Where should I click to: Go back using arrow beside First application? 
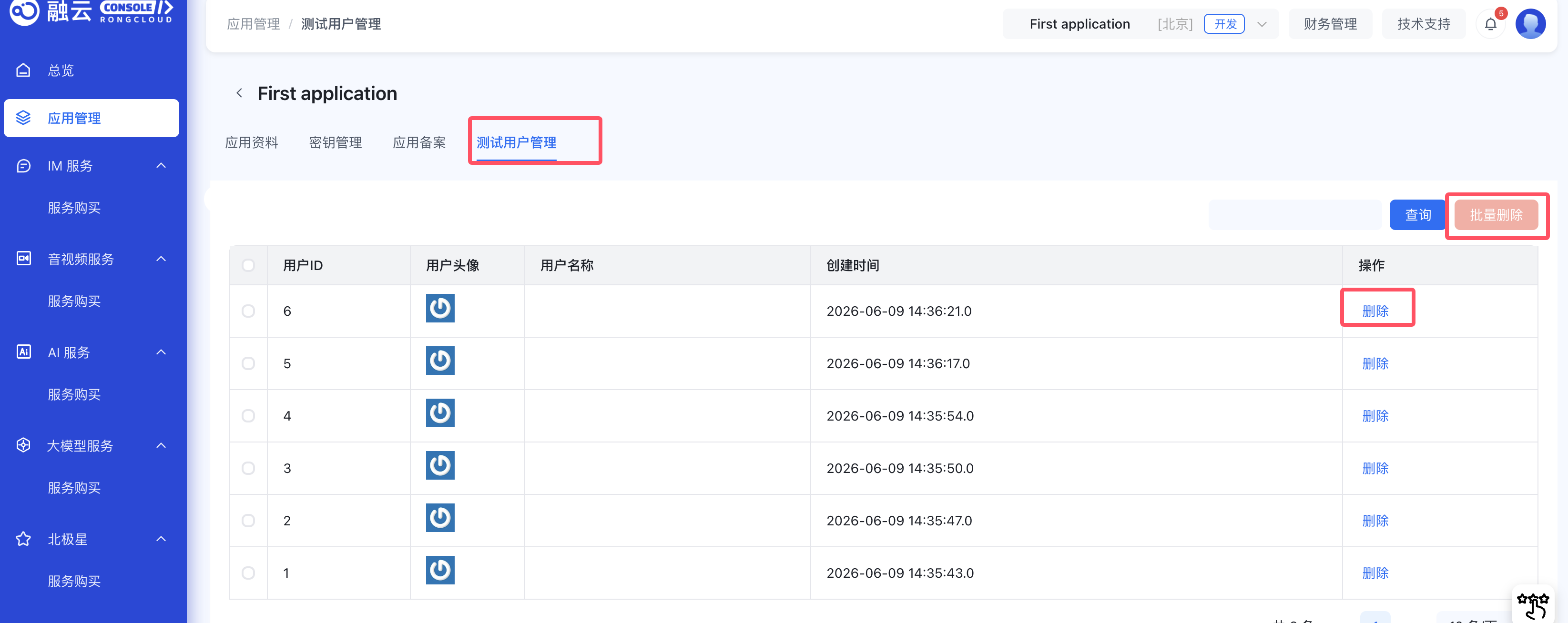(239, 93)
